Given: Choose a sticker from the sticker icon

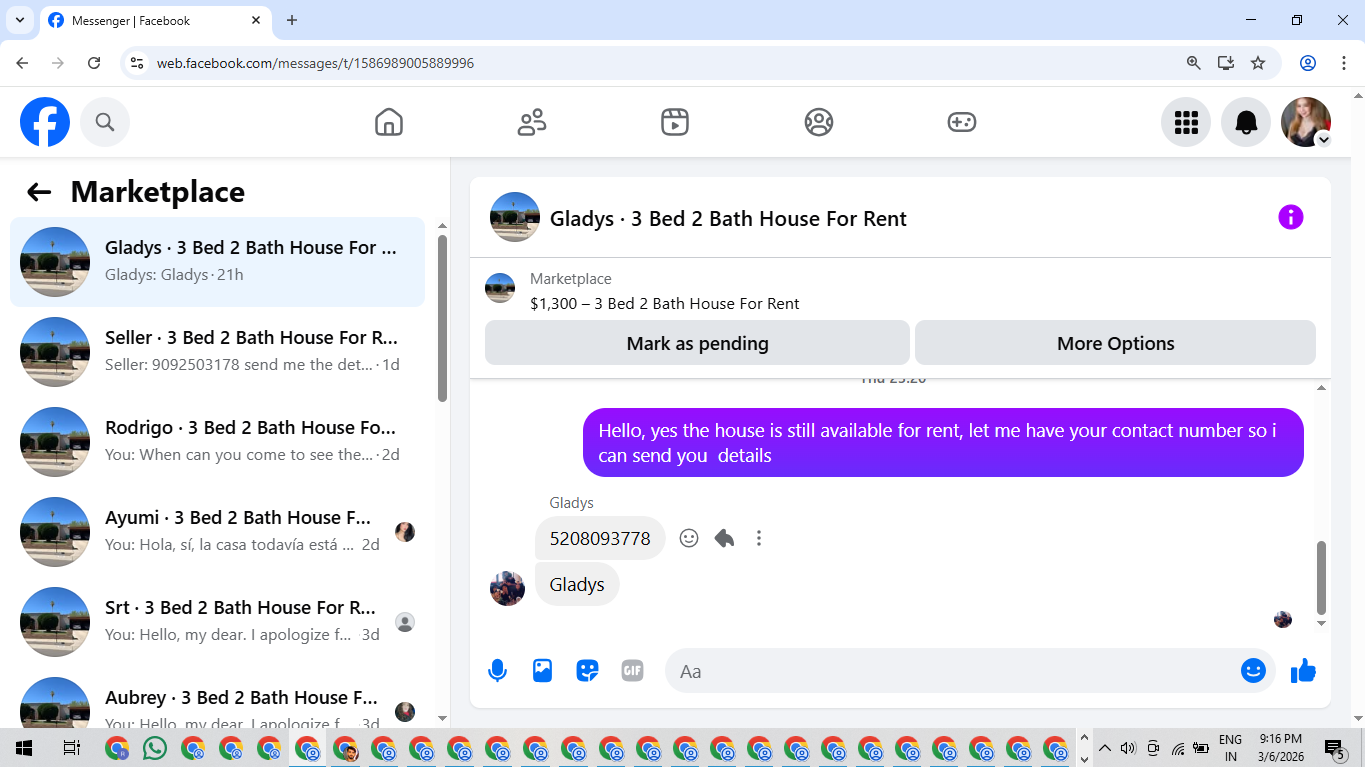Looking at the screenshot, I should coord(587,671).
